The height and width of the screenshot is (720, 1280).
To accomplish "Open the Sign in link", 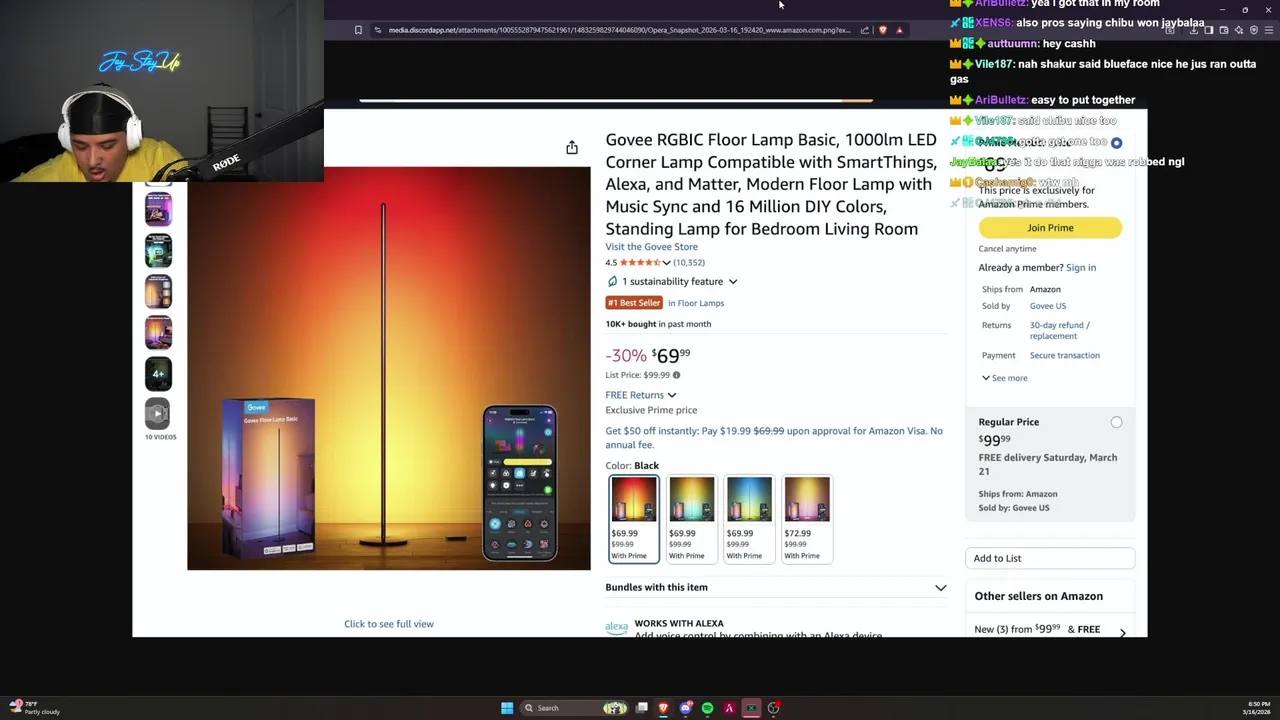I will pos(1081,268).
